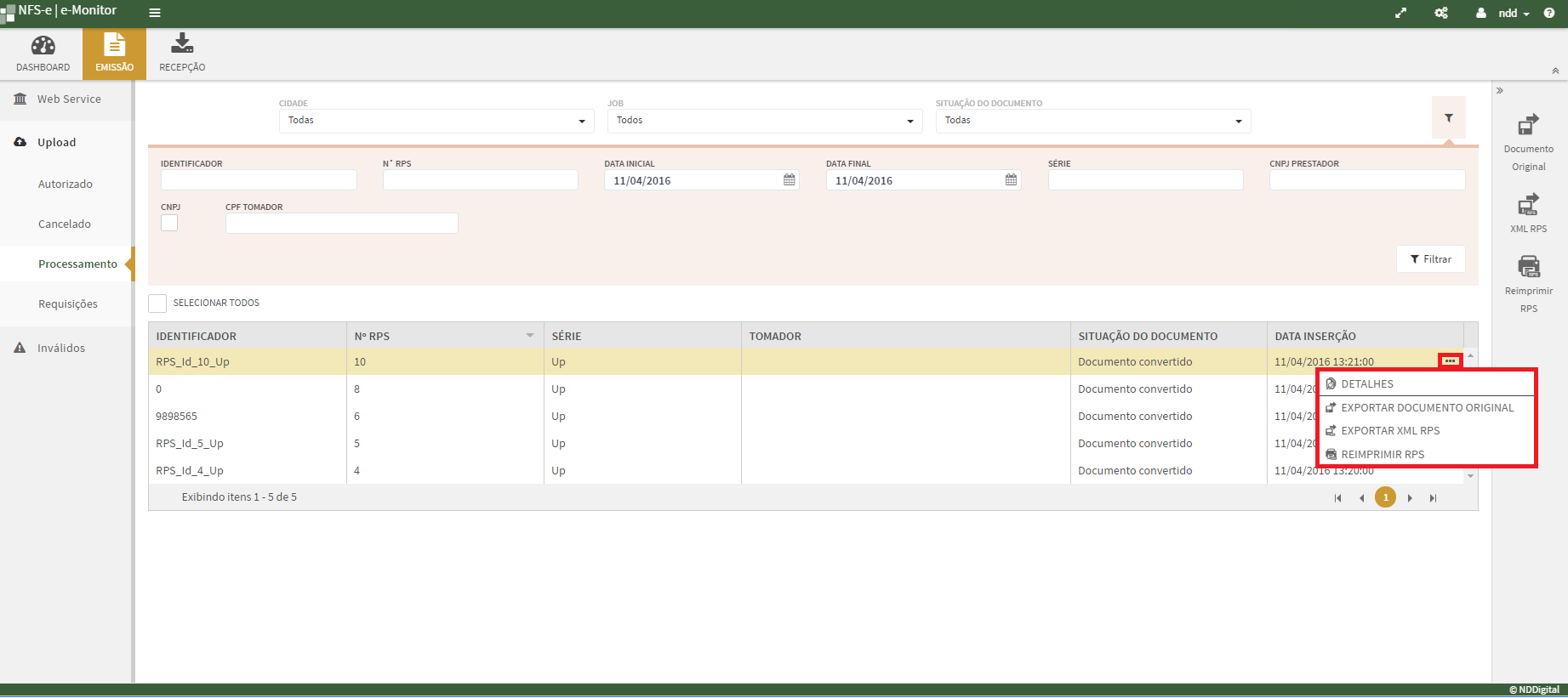1568x698 pixels.
Task: Click the Reimprimir RPS printer icon
Action: 1528,267
